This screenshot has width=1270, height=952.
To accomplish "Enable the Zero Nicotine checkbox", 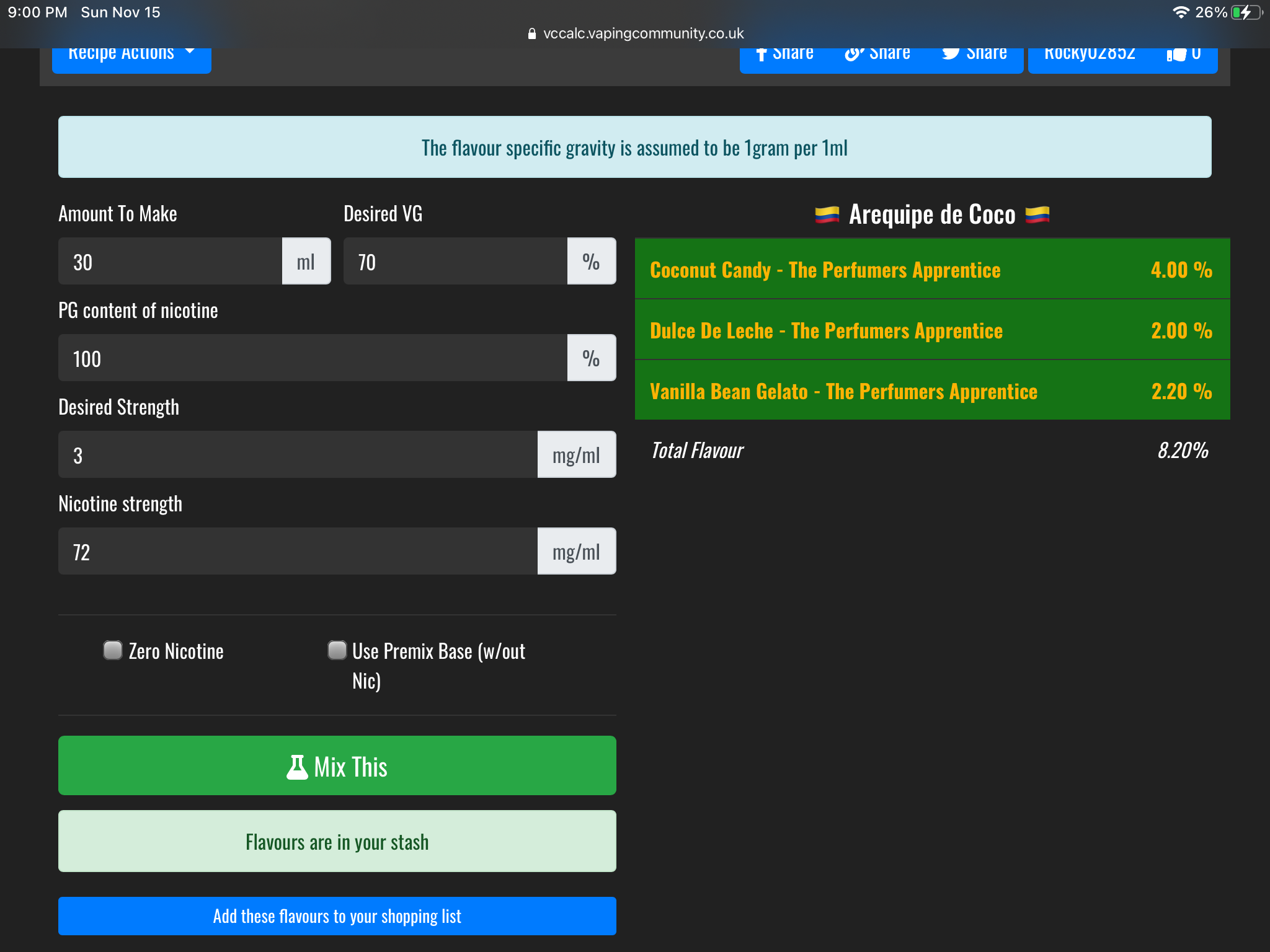I will [x=113, y=650].
